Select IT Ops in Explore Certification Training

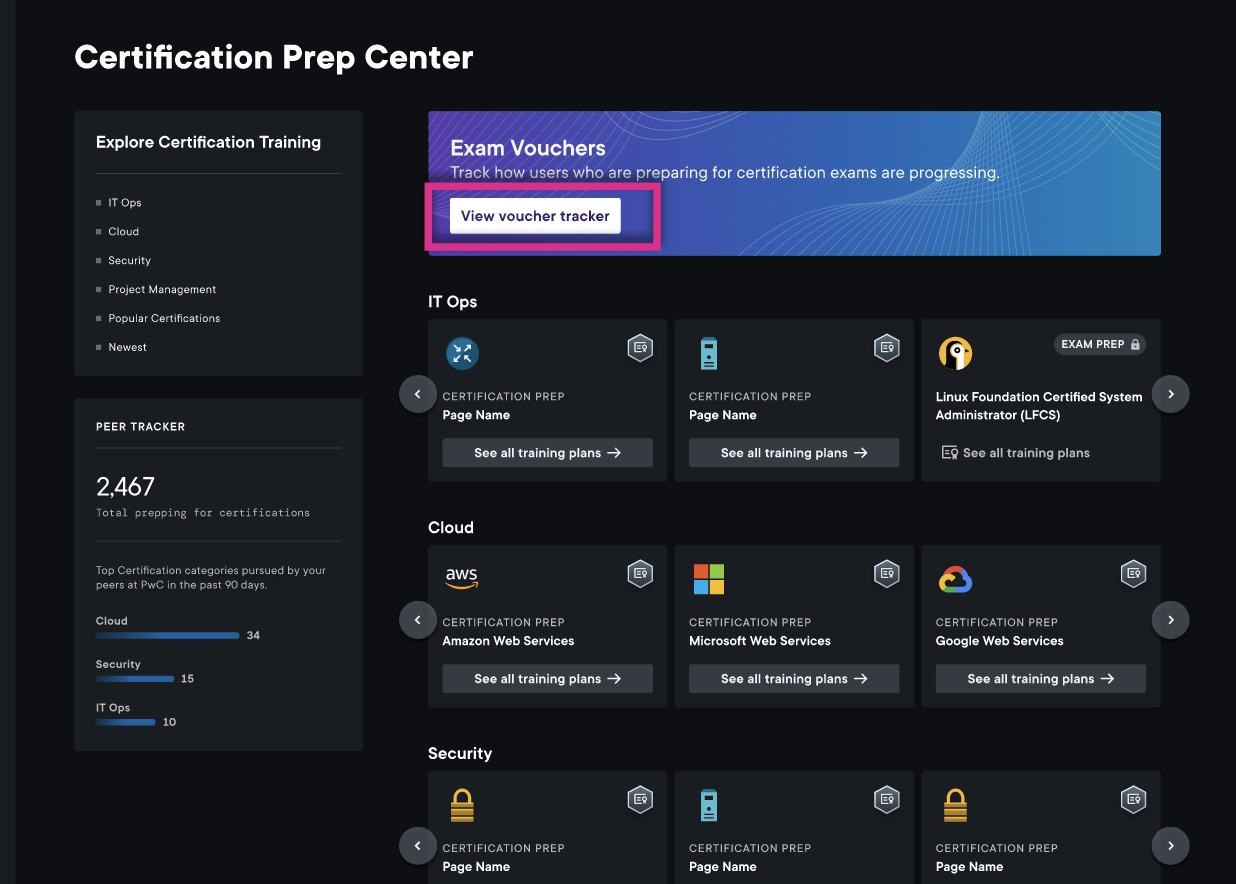tap(125, 203)
